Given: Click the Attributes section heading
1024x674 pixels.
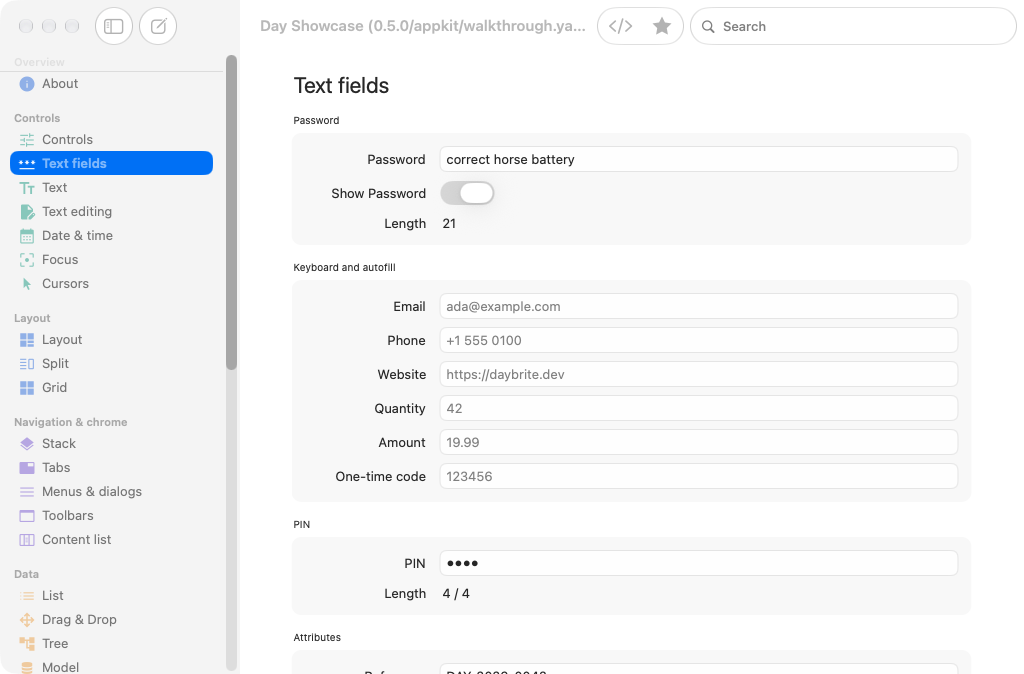Looking at the screenshot, I should click(x=317, y=637).
